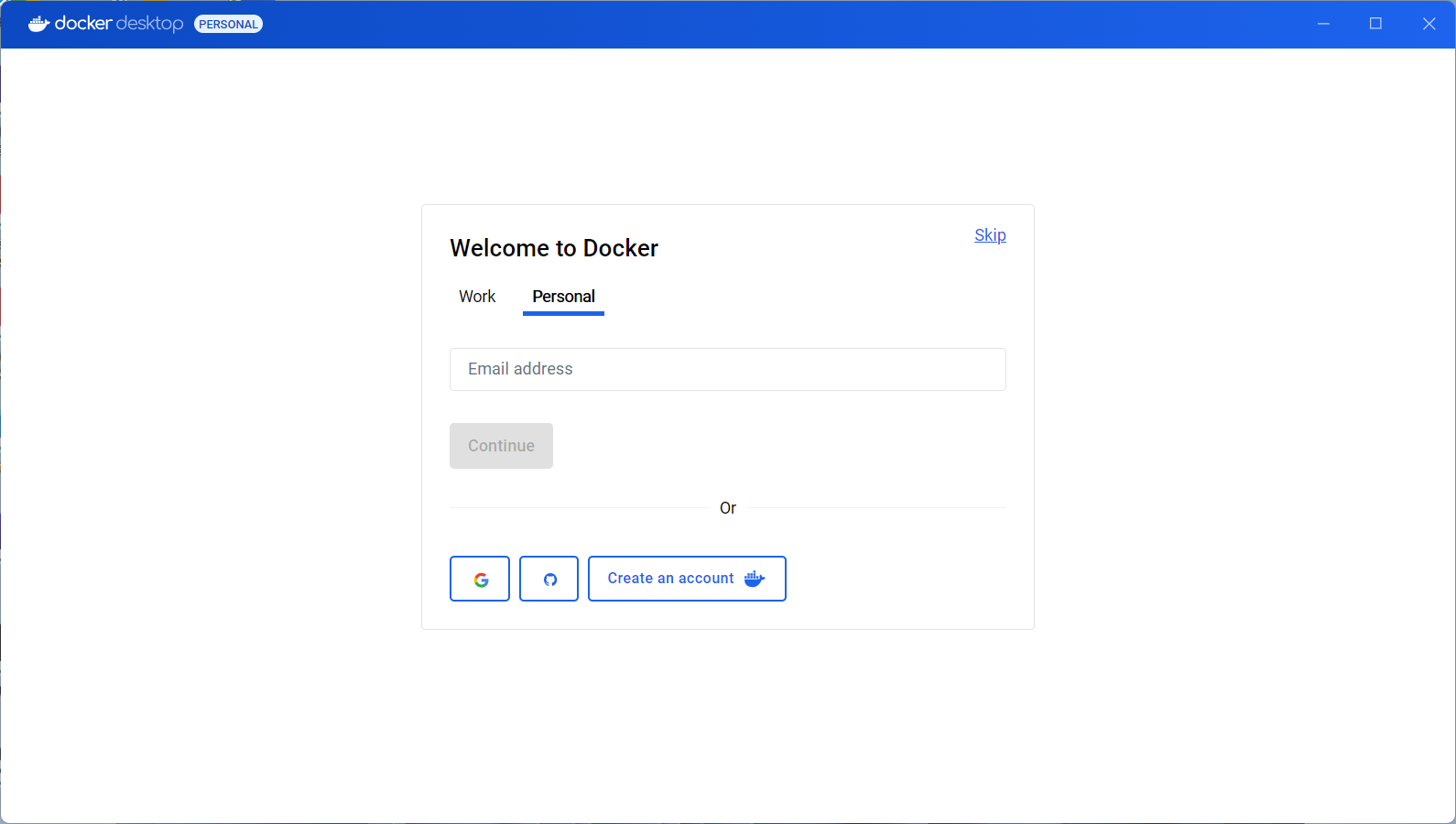Focus the Email address field
Viewport: 1456px width, 824px height.
tap(727, 369)
